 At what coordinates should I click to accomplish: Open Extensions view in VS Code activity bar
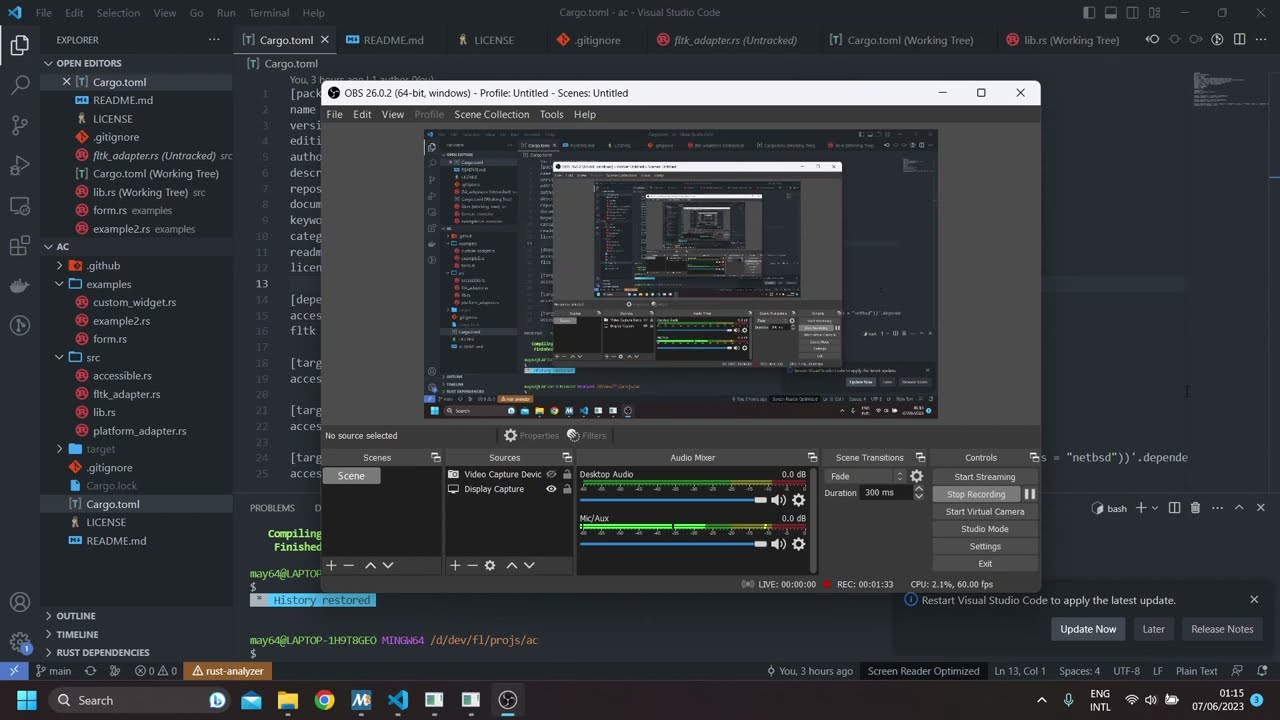(x=19, y=245)
